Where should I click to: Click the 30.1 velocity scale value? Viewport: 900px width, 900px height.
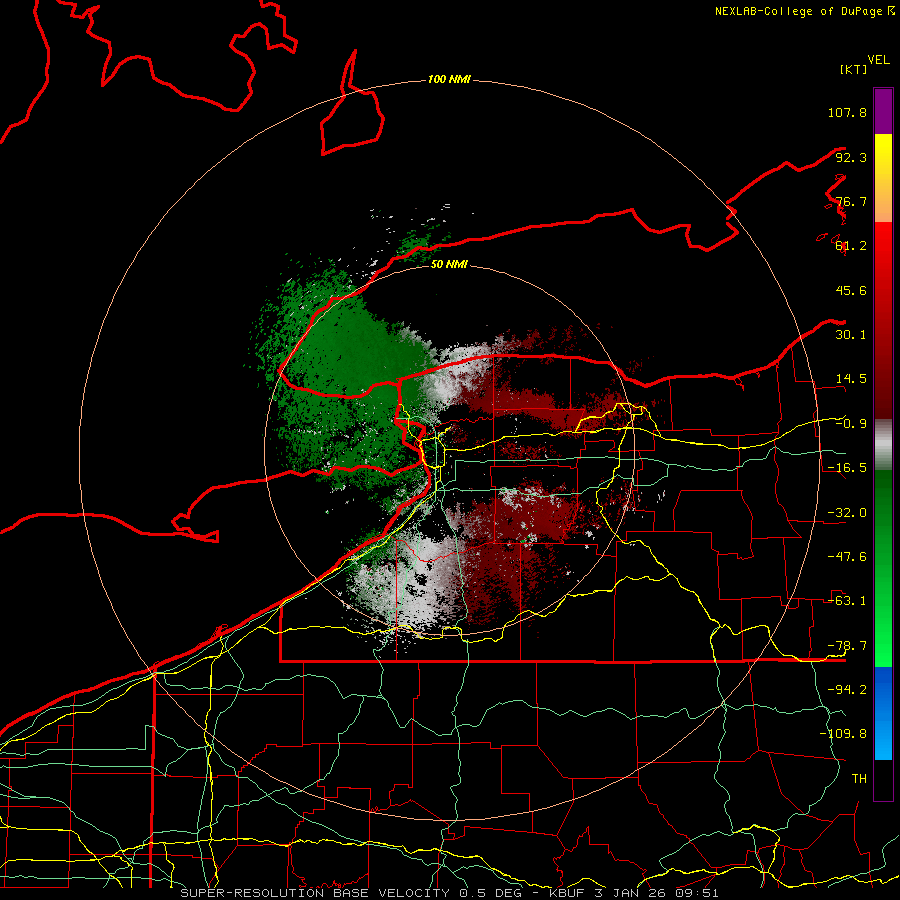click(851, 335)
